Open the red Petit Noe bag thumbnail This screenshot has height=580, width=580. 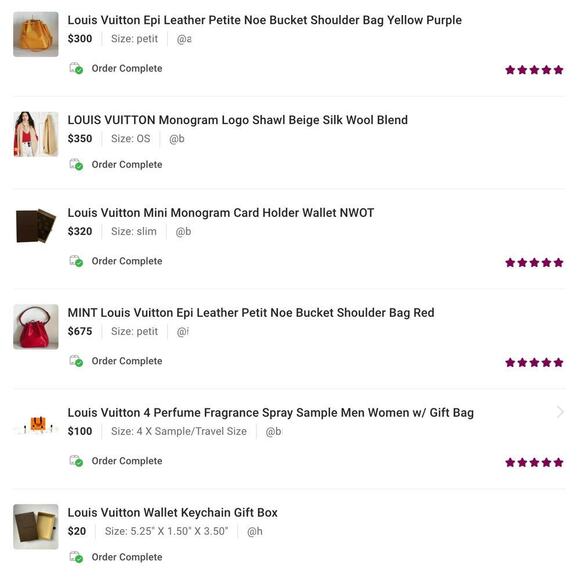coord(36,327)
